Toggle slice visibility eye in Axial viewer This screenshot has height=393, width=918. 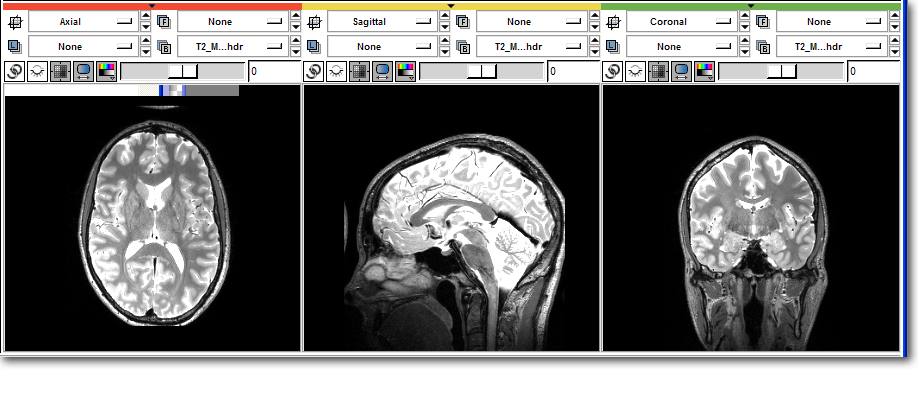pos(38,71)
